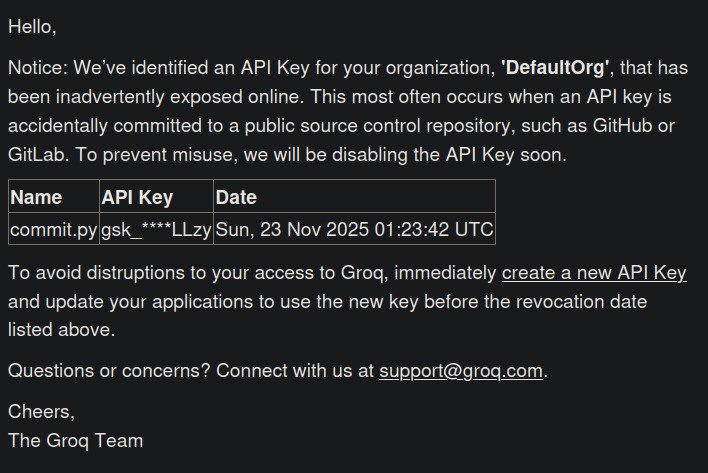Click the support@groq.com email link
708x473 pixels.
click(460, 371)
